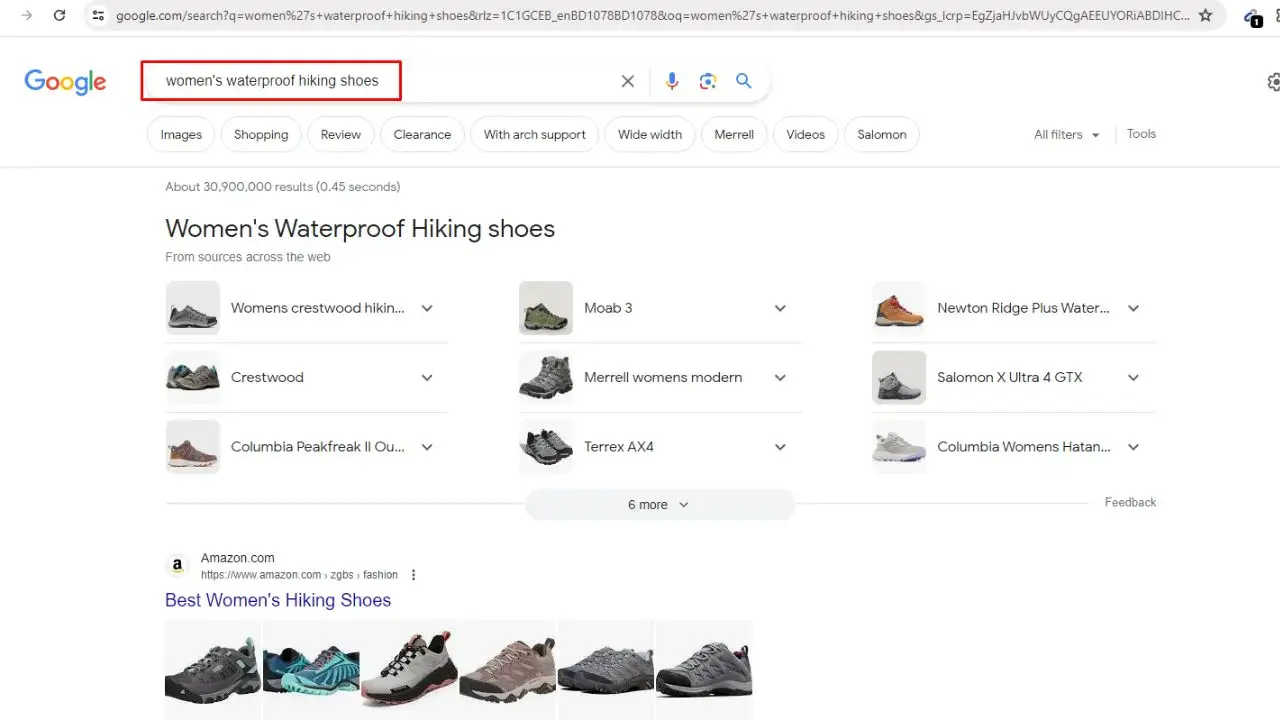This screenshot has width=1280, height=720.
Task: Click the Google logo
Action: pyautogui.click(x=65, y=82)
